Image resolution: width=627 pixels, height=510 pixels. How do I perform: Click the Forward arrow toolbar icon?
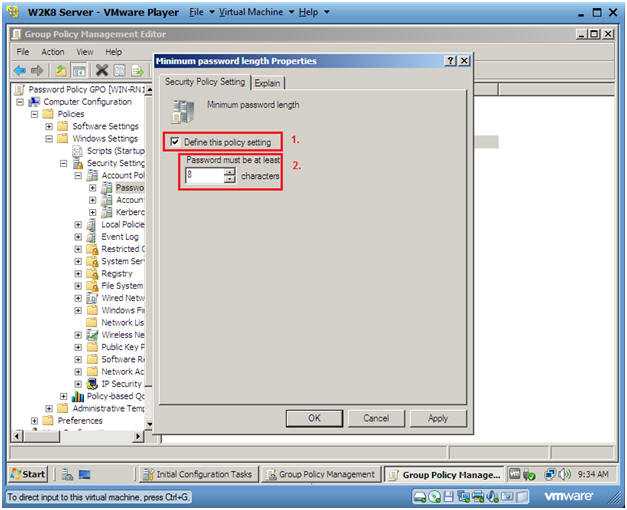click(x=37, y=71)
